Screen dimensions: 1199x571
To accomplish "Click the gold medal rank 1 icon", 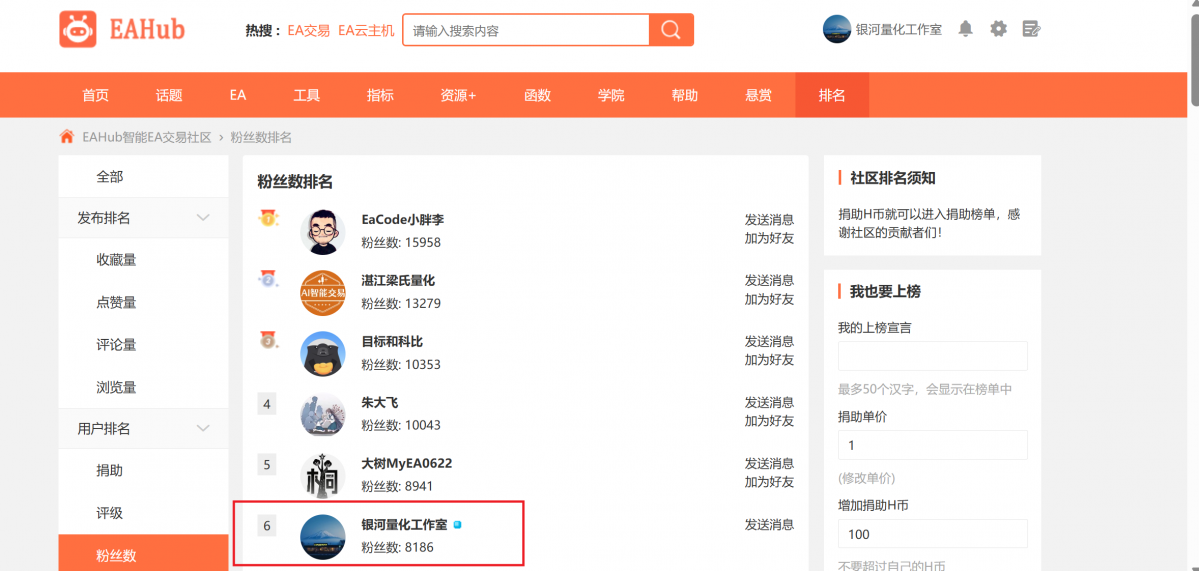I will point(268,219).
